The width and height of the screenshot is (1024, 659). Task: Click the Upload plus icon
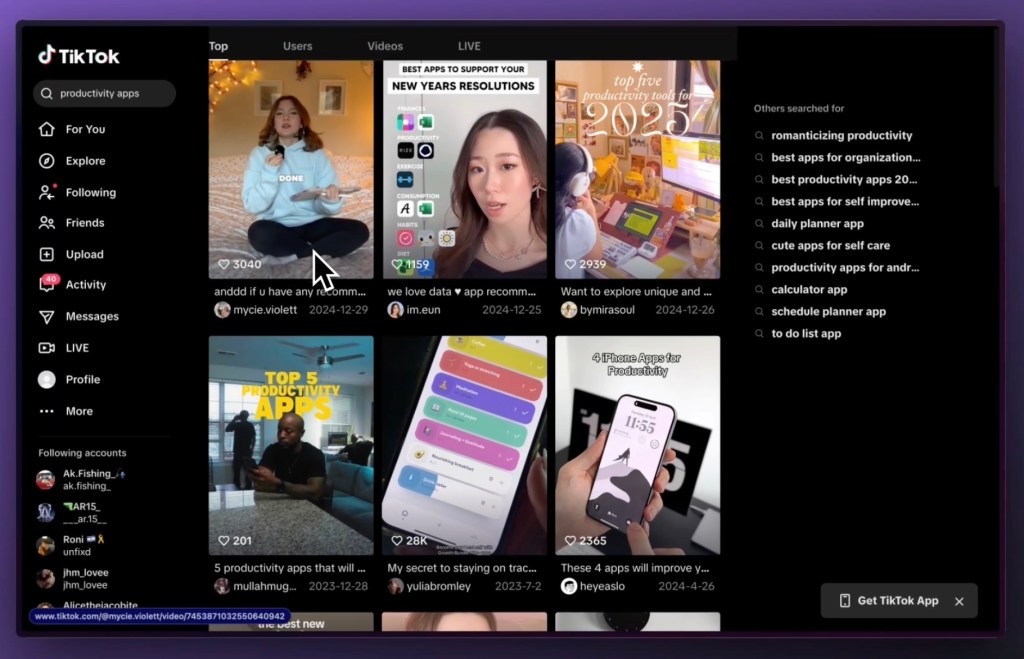[x=46, y=254]
